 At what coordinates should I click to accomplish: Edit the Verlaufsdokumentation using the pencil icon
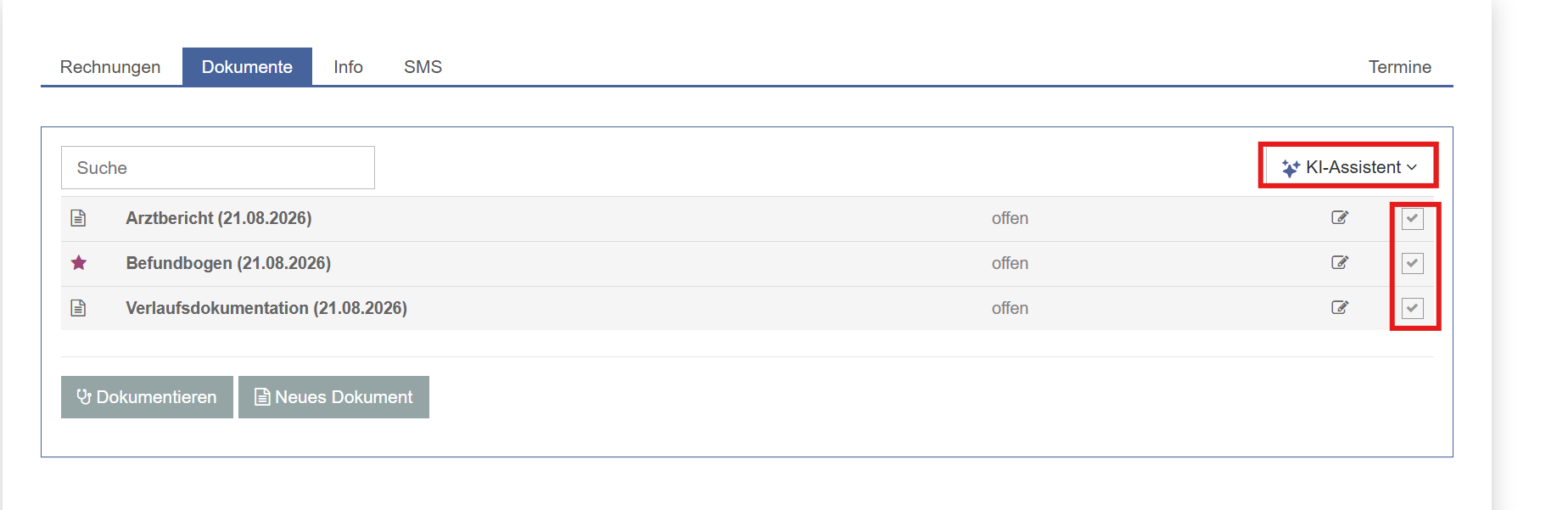click(1340, 307)
